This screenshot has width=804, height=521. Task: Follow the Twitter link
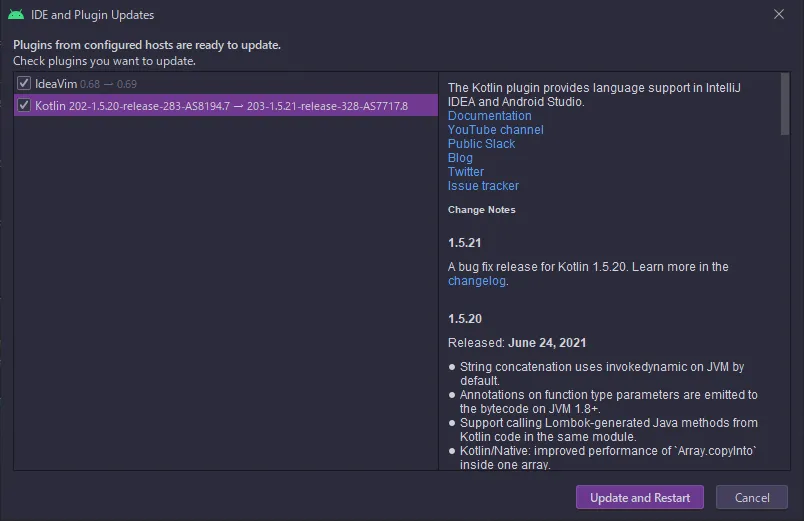pos(465,172)
